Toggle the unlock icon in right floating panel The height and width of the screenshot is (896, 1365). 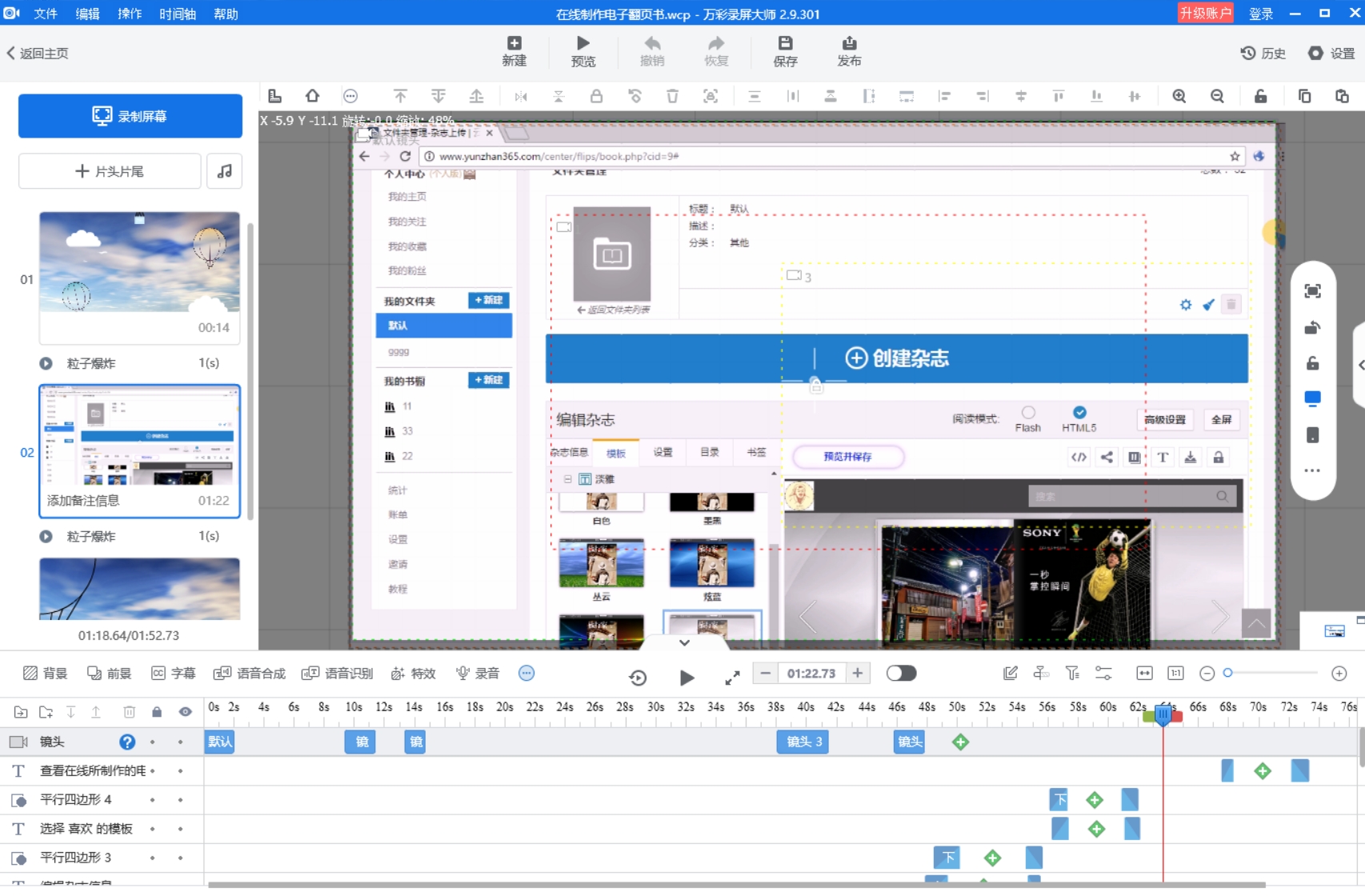pos(1312,363)
